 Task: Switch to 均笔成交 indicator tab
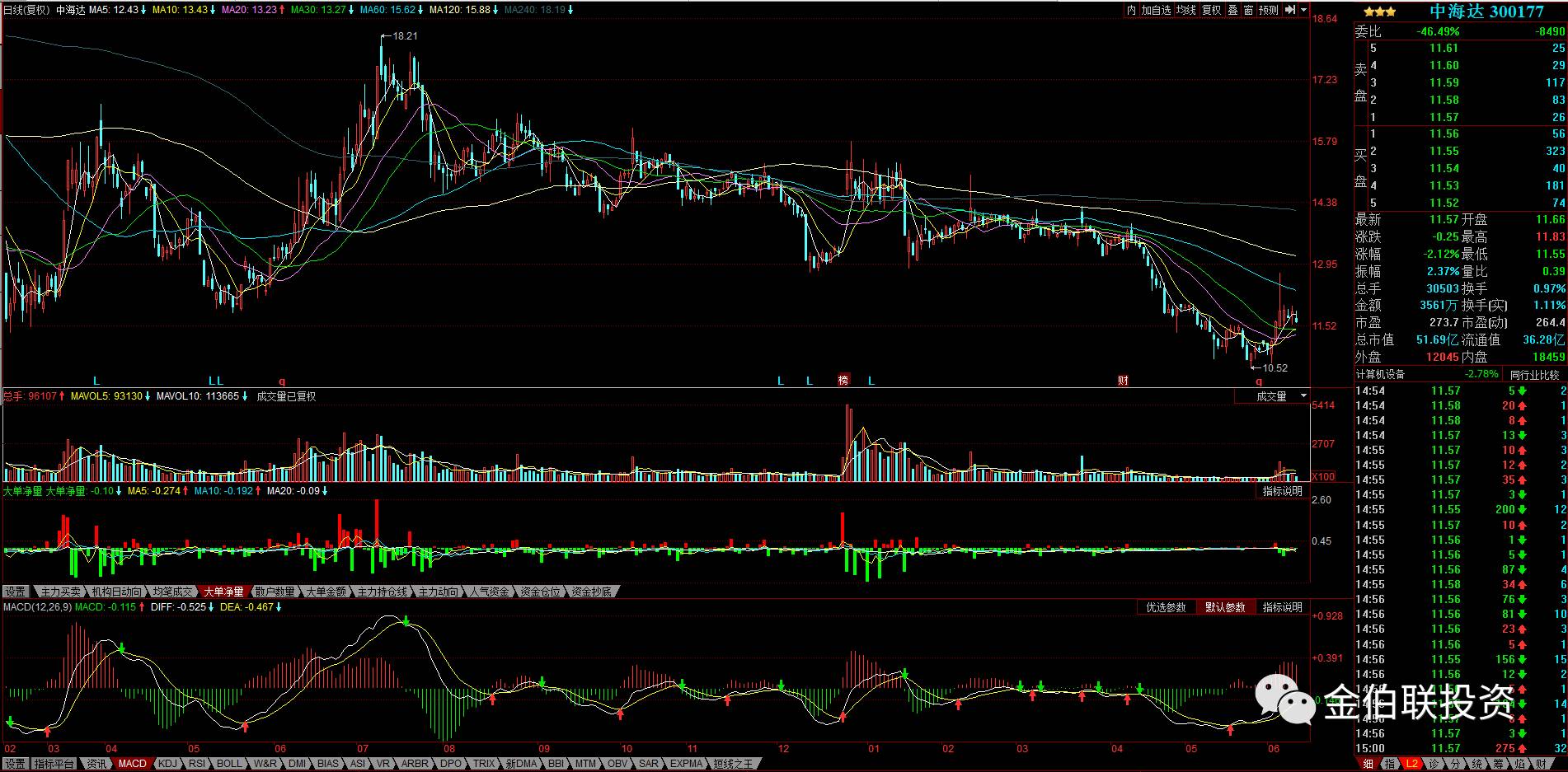click(172, 592)
